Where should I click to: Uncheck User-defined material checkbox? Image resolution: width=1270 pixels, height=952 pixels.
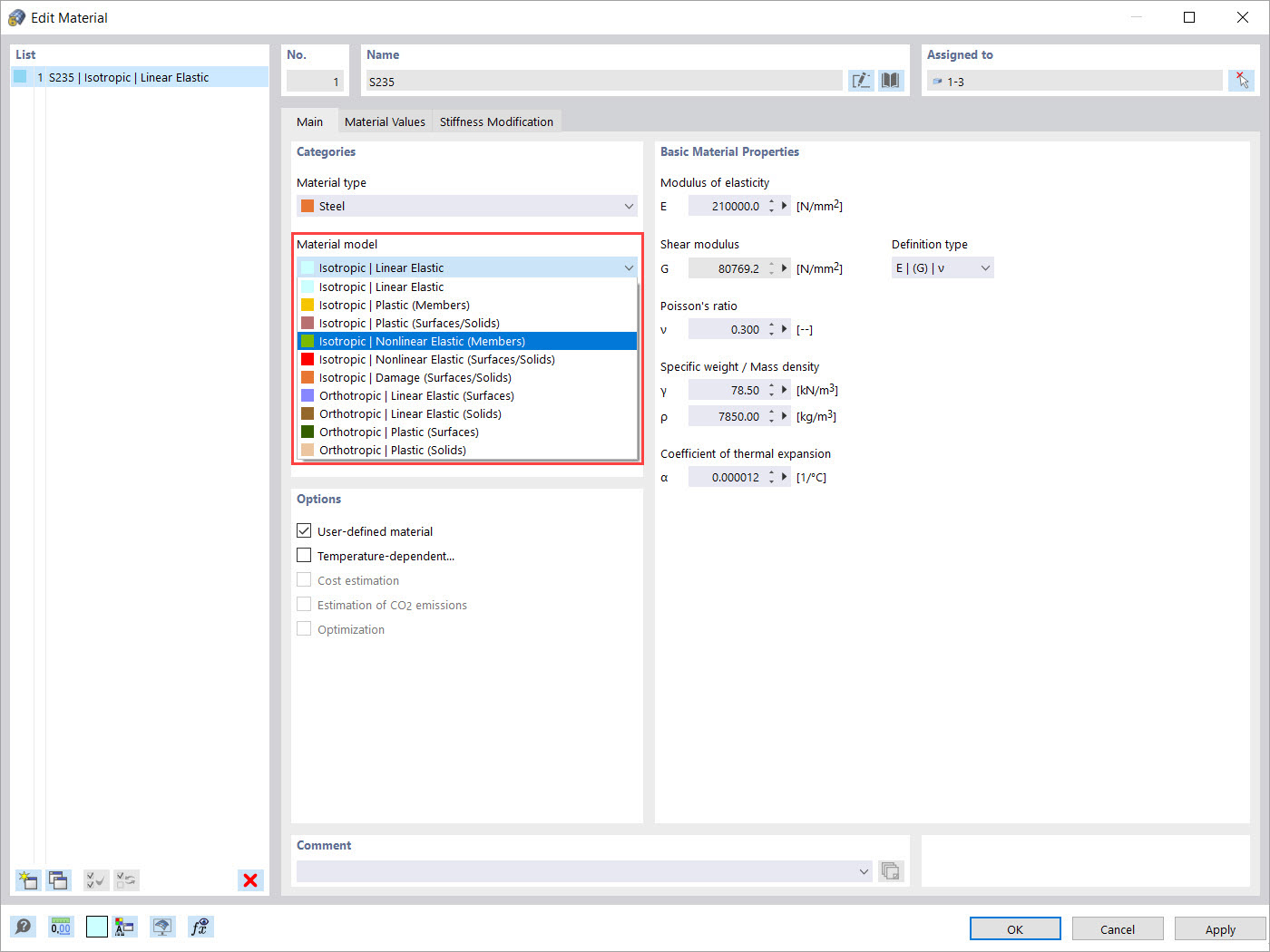tap(304, 530)
